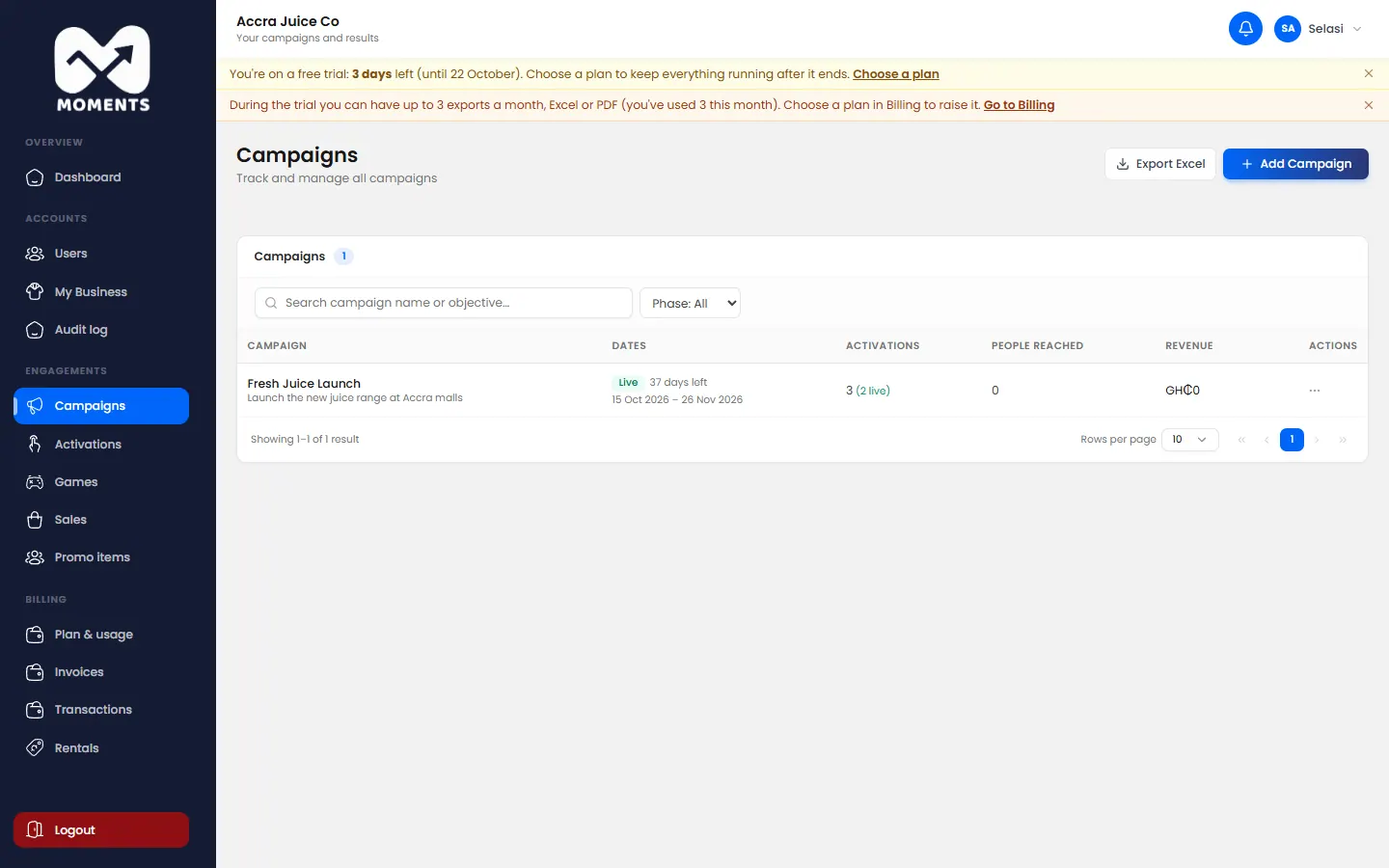This screenshot has width=1389, height=868.
Task: Click the Export Excel button
Action: pos(1160,164)
